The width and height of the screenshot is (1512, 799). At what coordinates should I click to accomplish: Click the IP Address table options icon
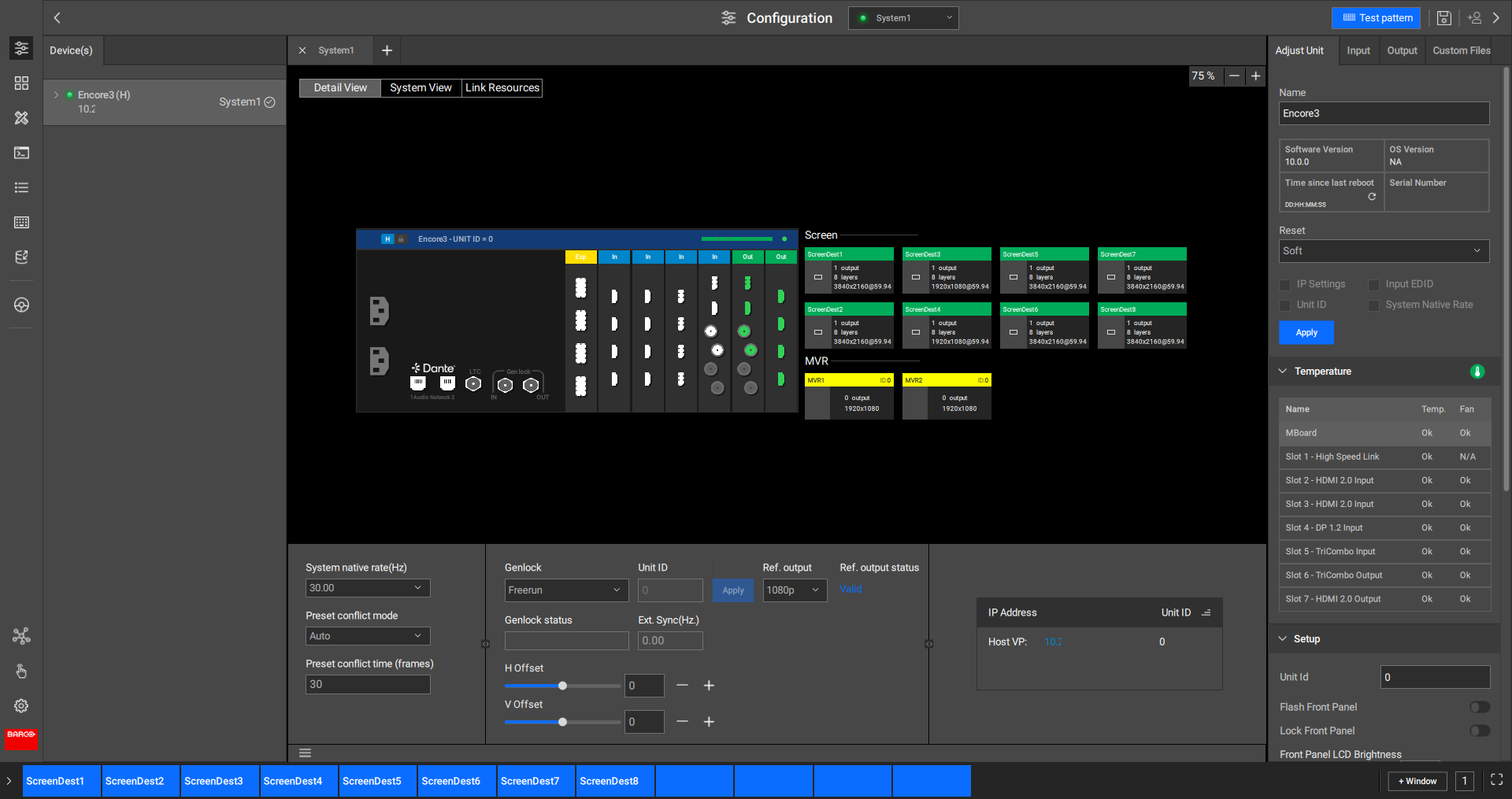pyautogui.click(x=1206, y=612)
